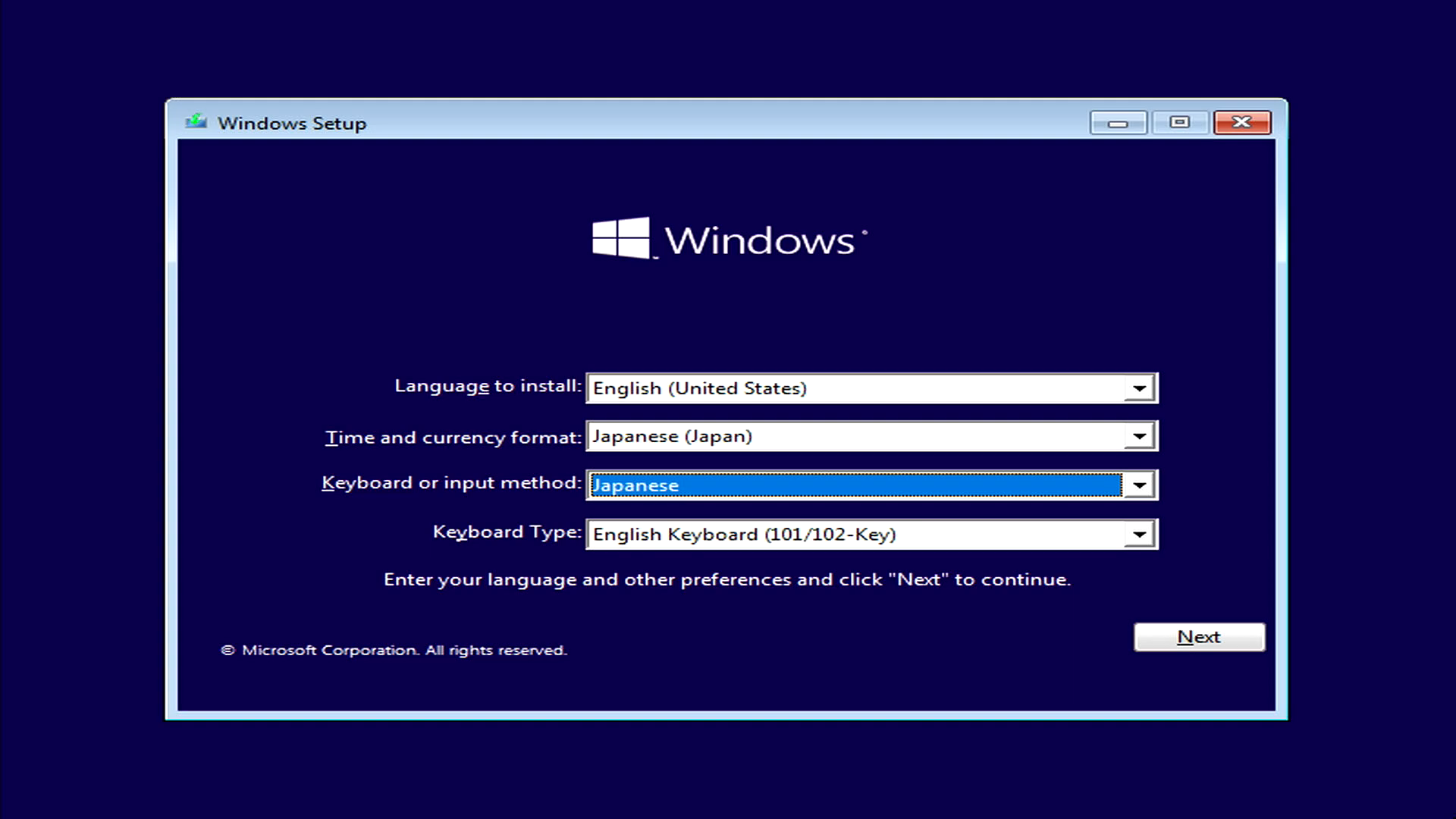Click the Next button
The height and width of the screenshot is (819, 1456).
(1199, 637)
